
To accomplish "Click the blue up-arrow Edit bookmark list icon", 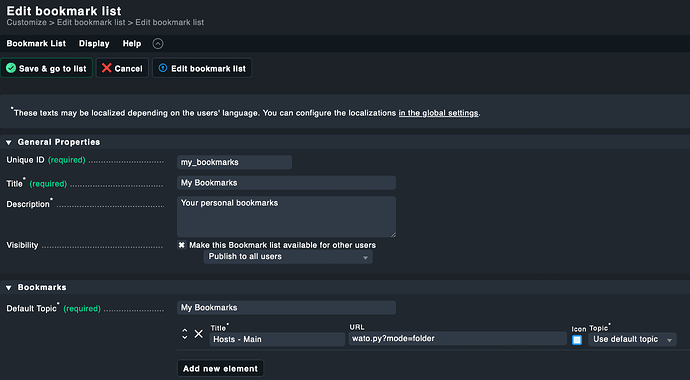I will tap(163, 68).
